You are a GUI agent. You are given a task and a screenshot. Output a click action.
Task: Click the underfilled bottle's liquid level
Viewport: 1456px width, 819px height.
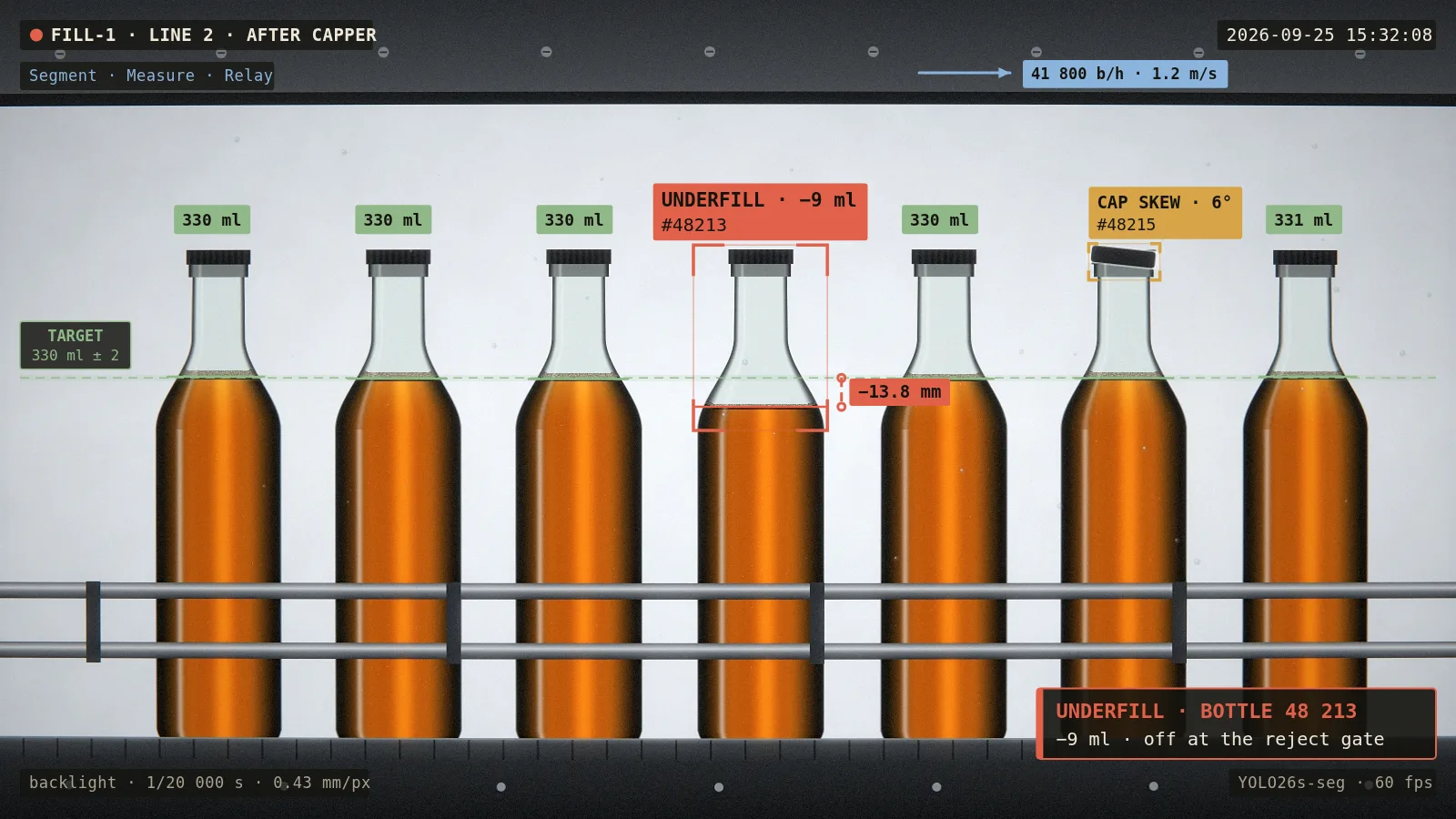click(x=761, y=407)
